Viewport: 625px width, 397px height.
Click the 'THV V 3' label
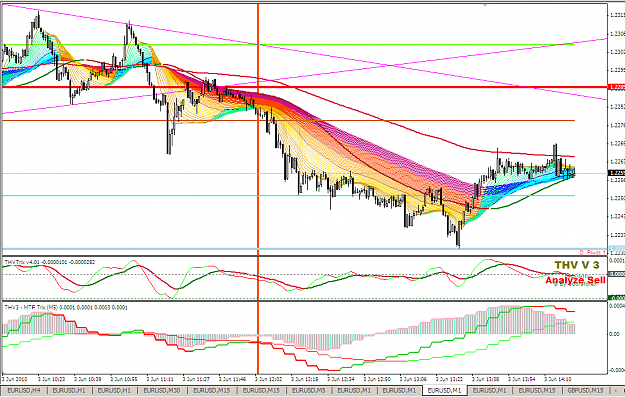[577, 265]
